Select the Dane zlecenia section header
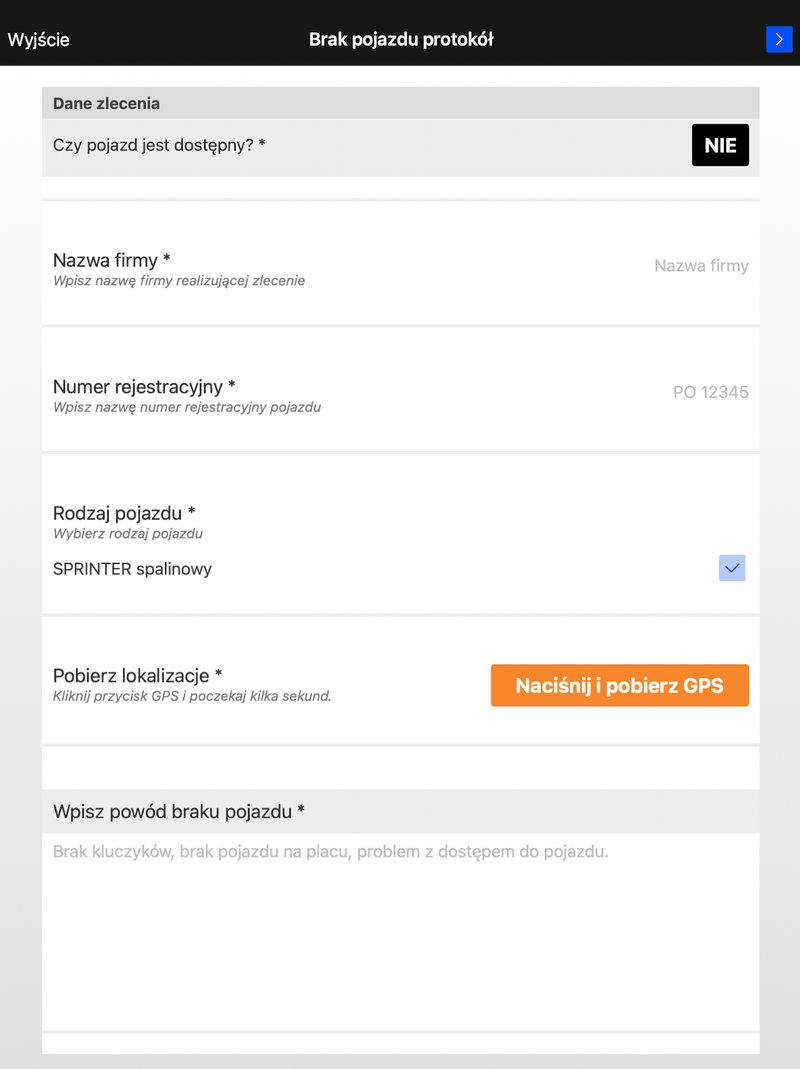The width and height of the screenshot is (800, 1069). click(x=106, y=103)
